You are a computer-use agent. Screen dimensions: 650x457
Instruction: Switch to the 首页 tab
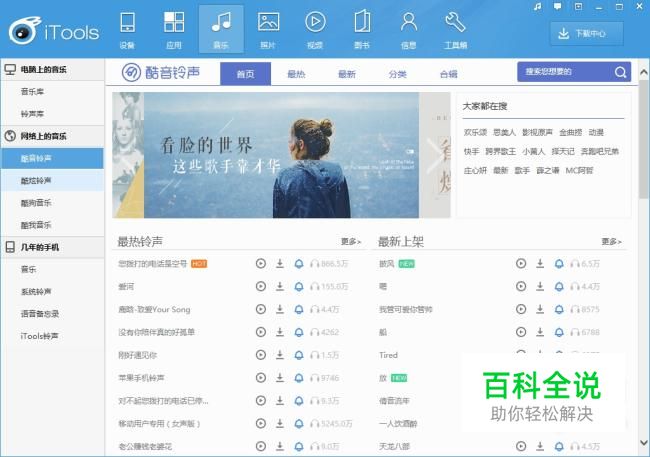[x=245, y=74]
